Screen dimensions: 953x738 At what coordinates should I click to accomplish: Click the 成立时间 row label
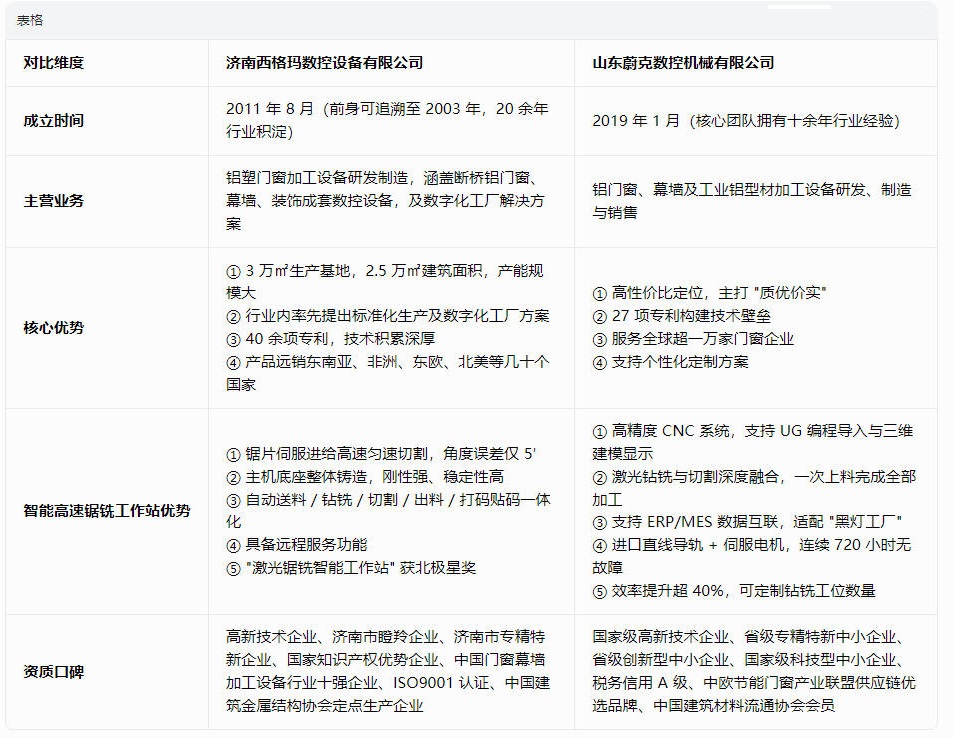(x=53, y=120)
